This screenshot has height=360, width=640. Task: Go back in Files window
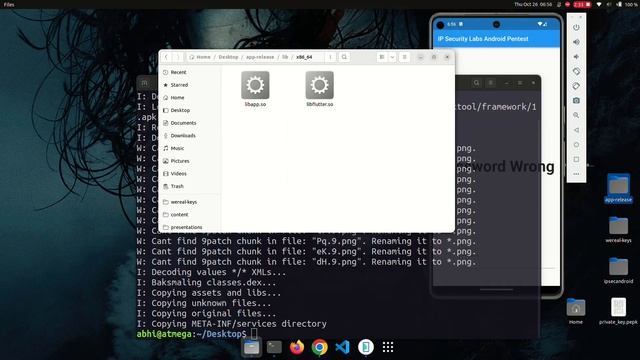coord(166,57)
